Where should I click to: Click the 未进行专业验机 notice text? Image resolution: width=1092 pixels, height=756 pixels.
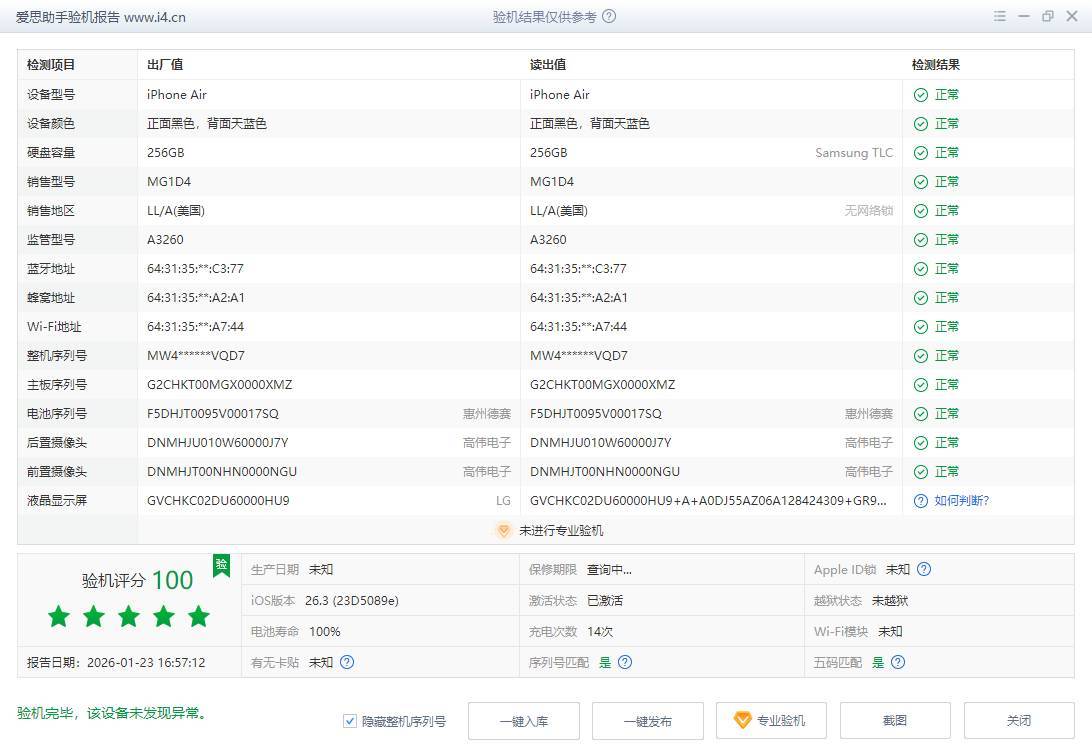[560, 531]
